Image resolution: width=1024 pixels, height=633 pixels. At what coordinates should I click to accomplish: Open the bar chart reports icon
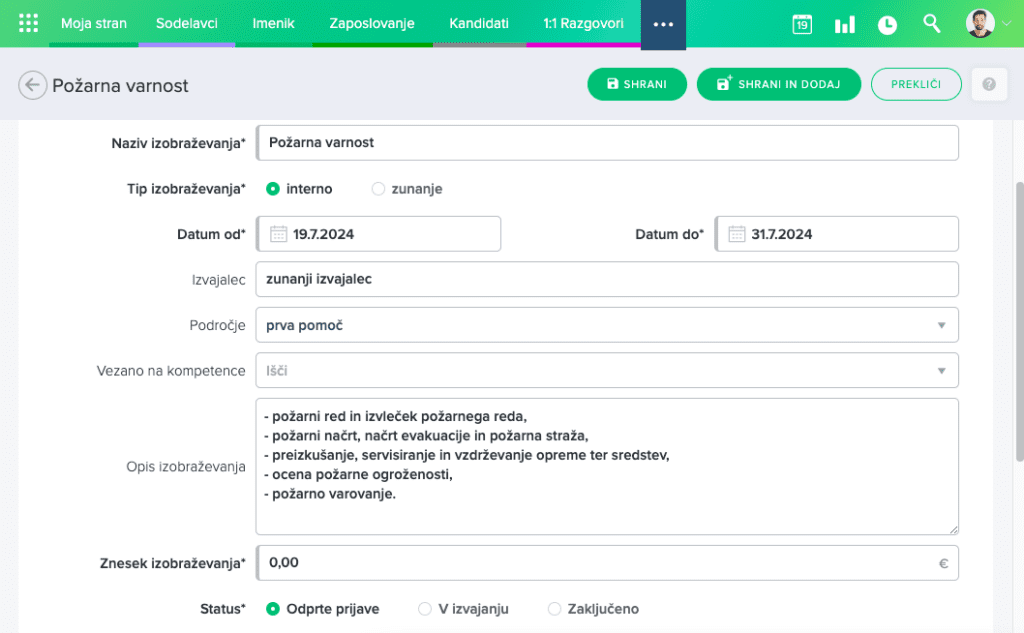[845, 24]
